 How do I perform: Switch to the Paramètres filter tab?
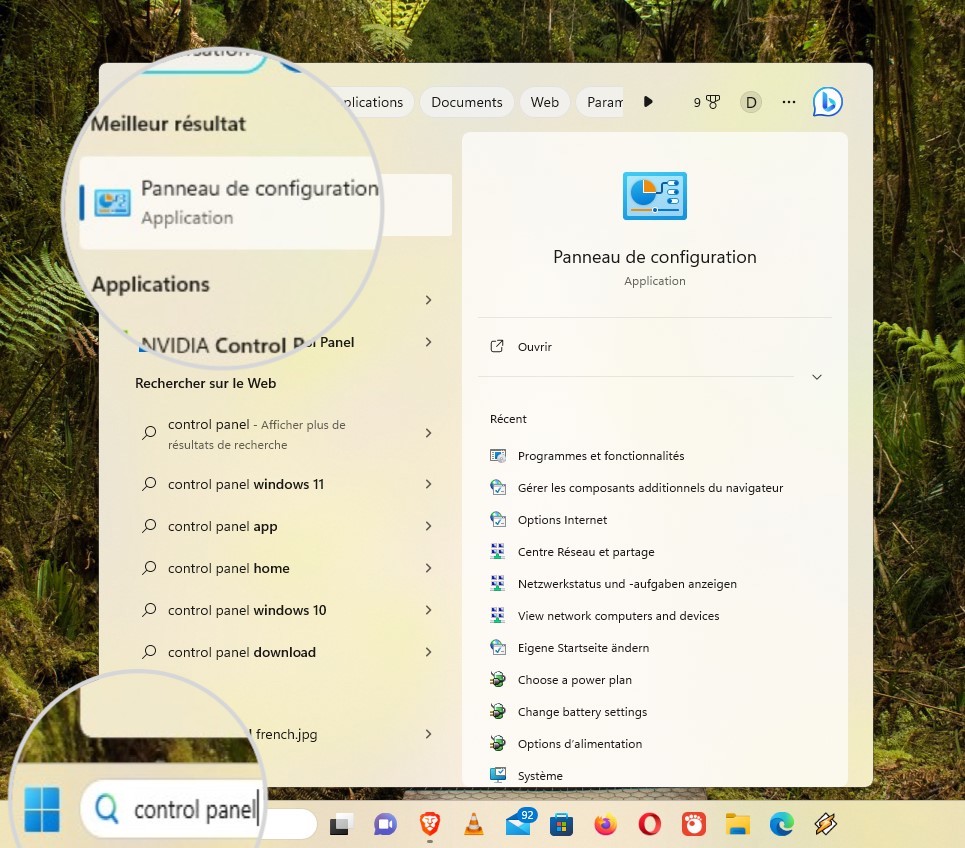600,102
